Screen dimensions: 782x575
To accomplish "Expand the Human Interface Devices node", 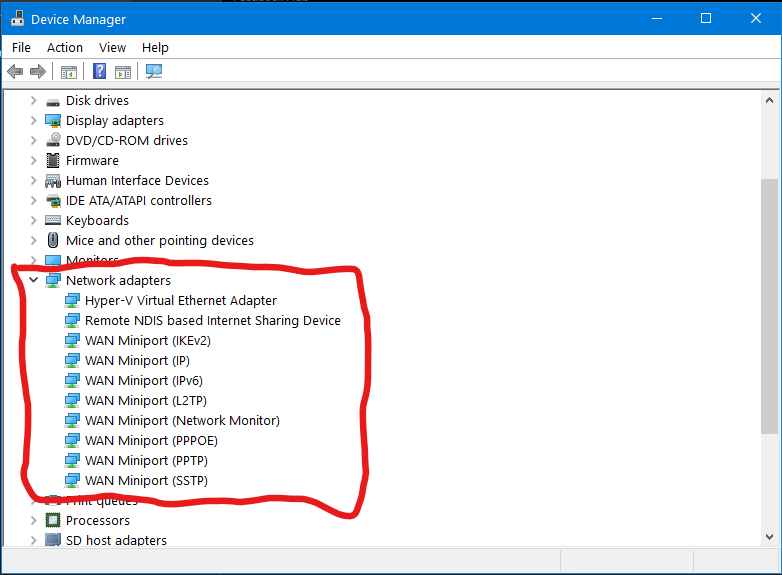I will coord(33,180).
